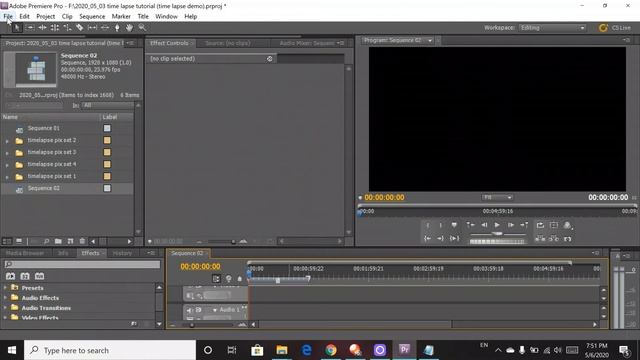Click the trash Clear icon in Project panel
This screenshot has height=360, width=640.
tap(82, 241)
